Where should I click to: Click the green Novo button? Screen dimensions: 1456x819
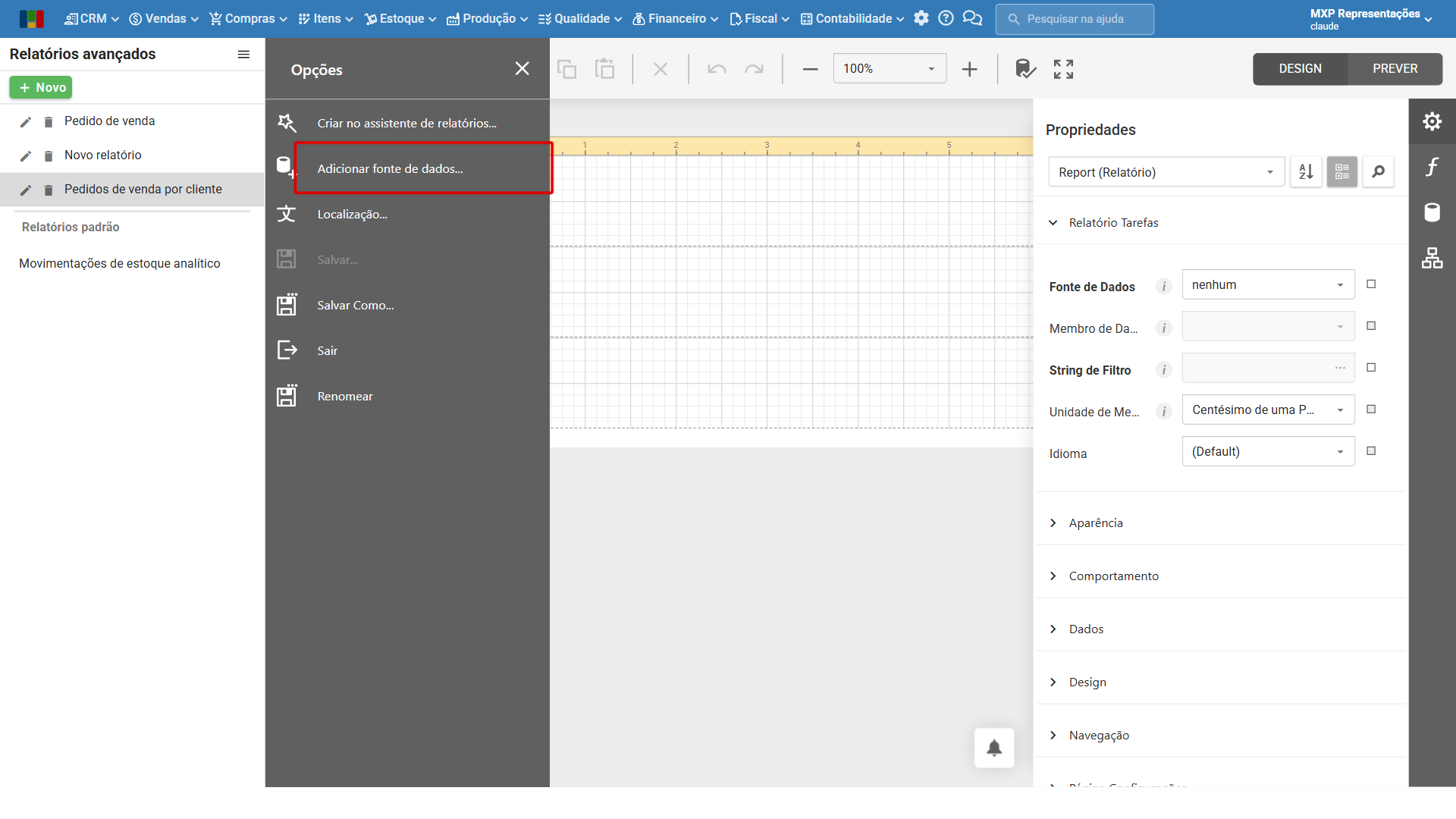click(41, 88)
